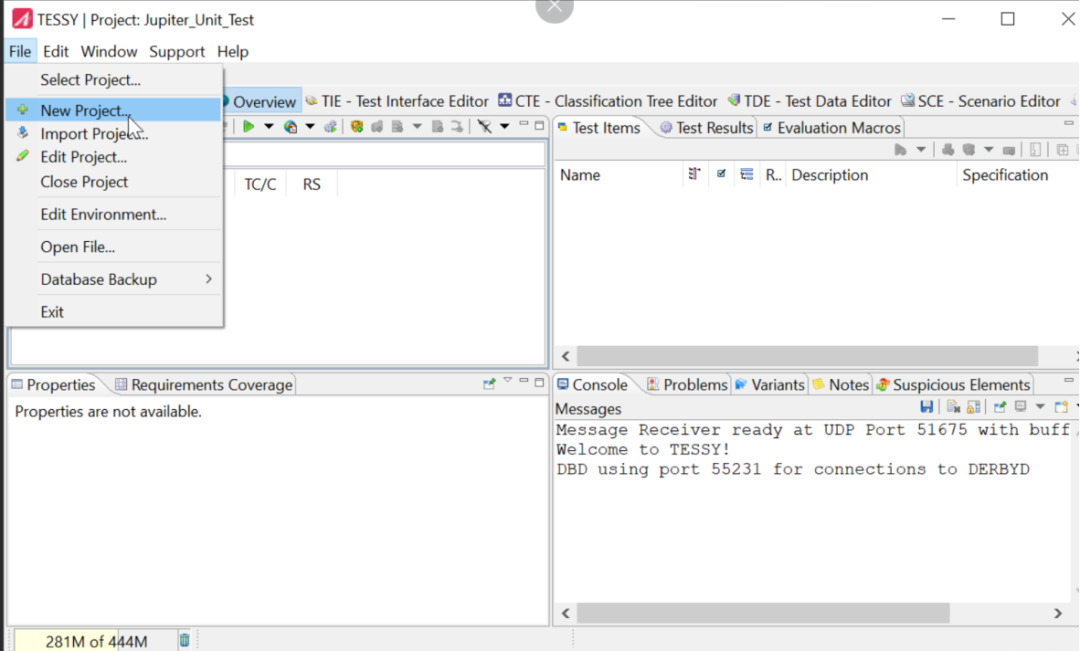This screenshot has height=651, width=1080.
Task: Choose Edit Environment... menu entry
Action: [114, 214]
